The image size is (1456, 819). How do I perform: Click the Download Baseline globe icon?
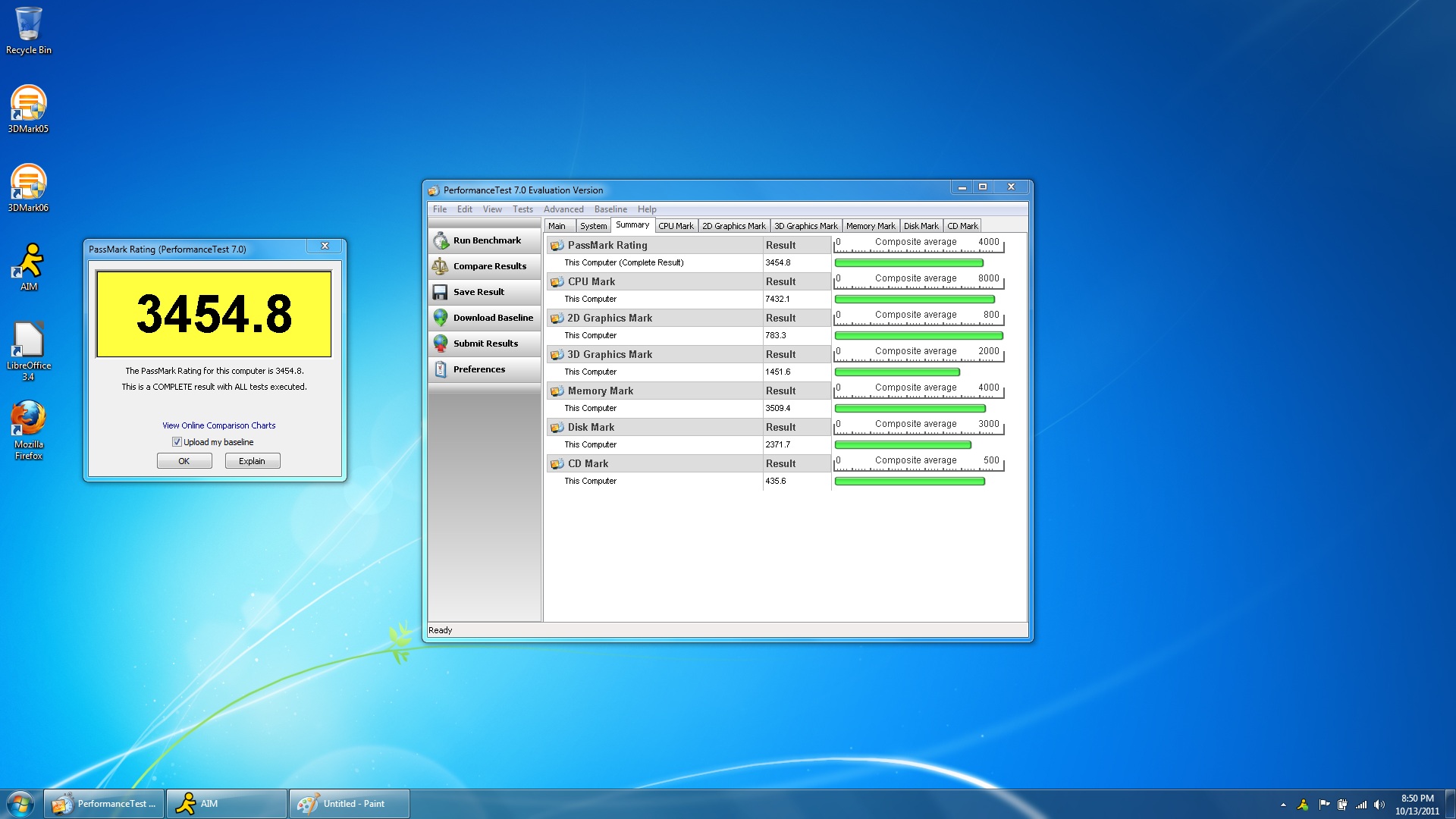441,318
